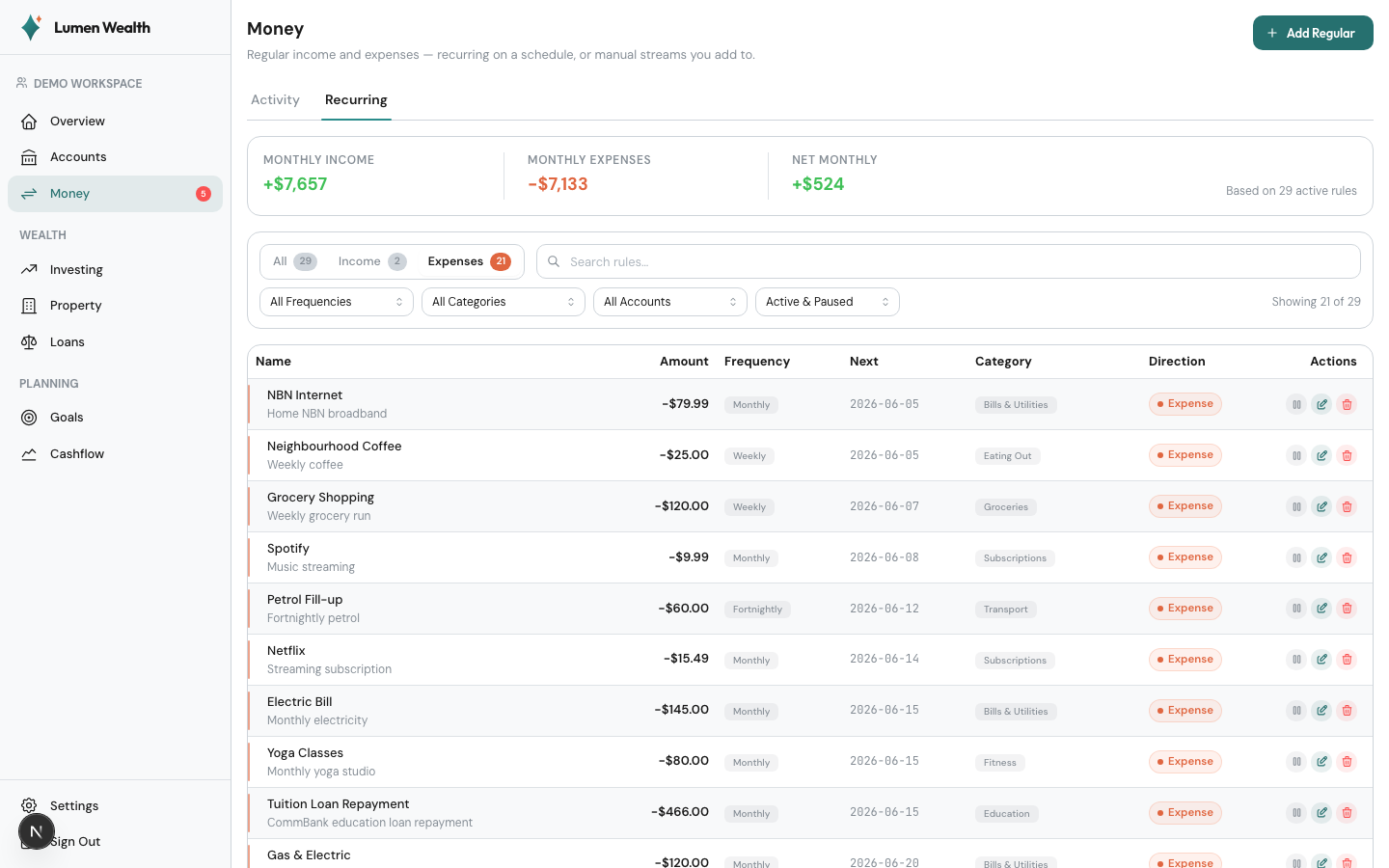Pause the Spotify rule
Image resolution: width=1389 pixels, height=868 pixels.
click(1296, 557)
